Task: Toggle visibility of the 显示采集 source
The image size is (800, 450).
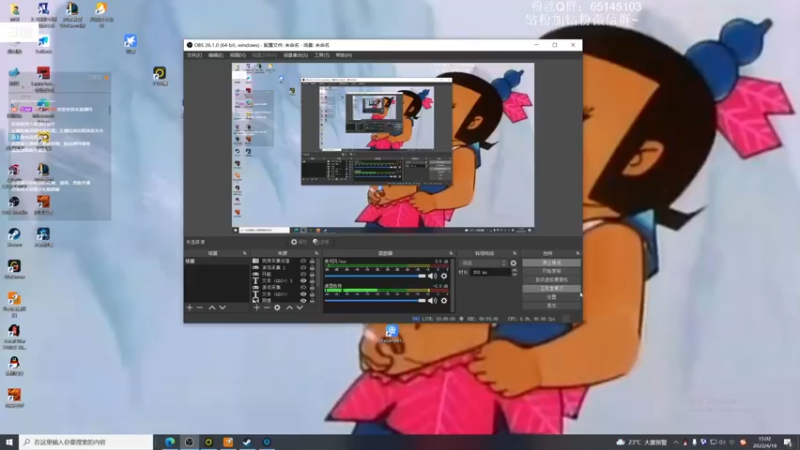Action: coord(303,287)
